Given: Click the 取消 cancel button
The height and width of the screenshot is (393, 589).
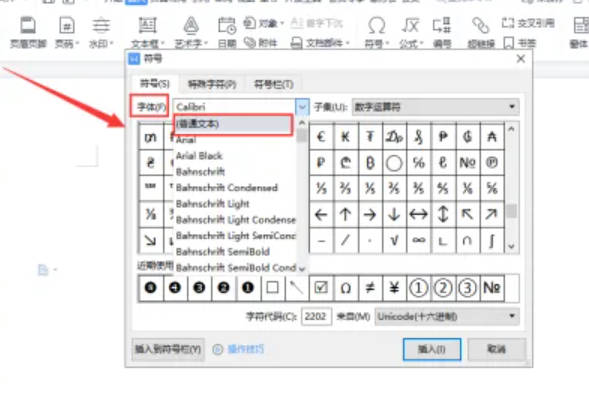Looking at the screenshot, I should pyautogui.click(x=497, y=349).
